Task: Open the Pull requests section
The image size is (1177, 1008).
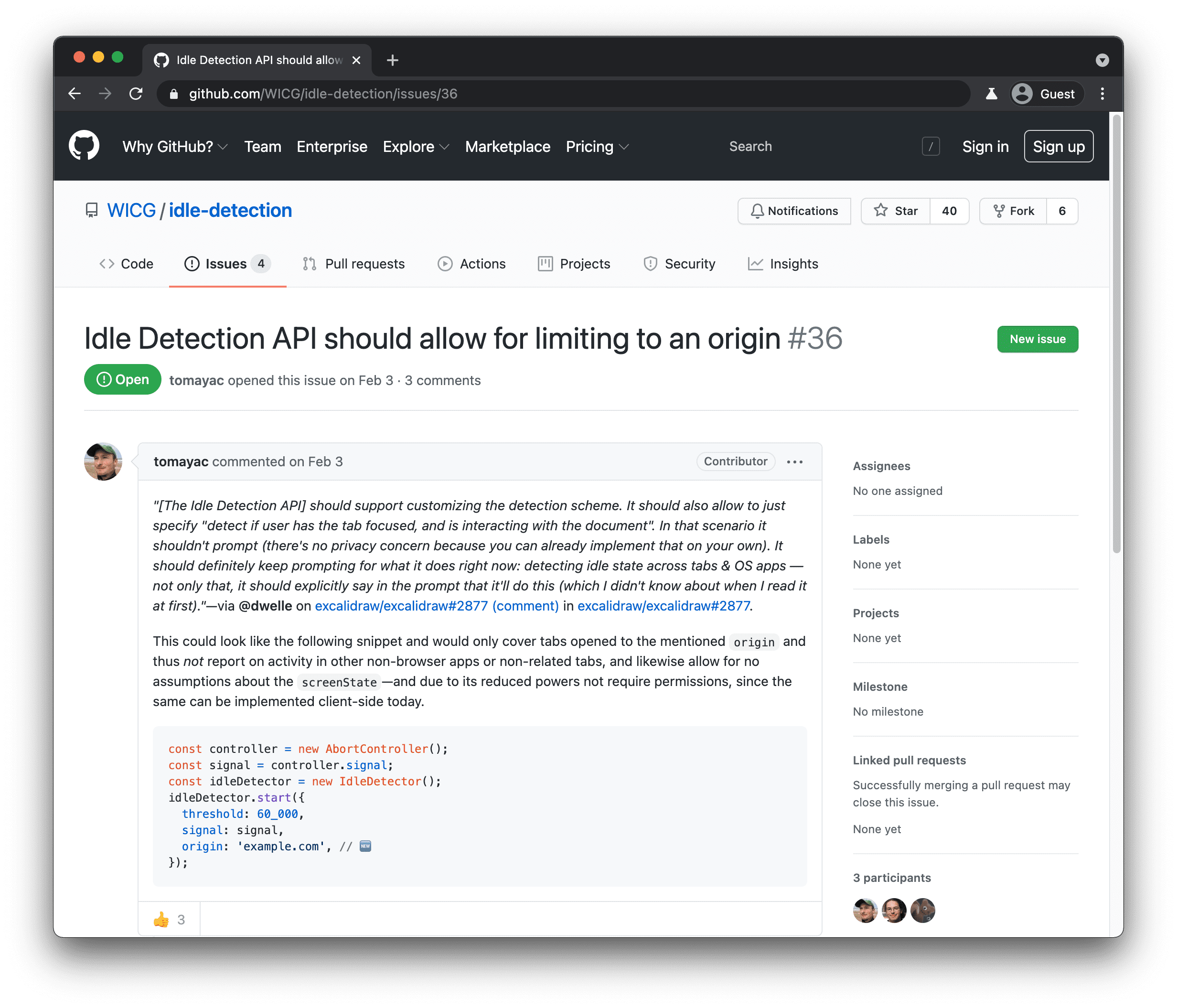Action: (x=353, y=264)
